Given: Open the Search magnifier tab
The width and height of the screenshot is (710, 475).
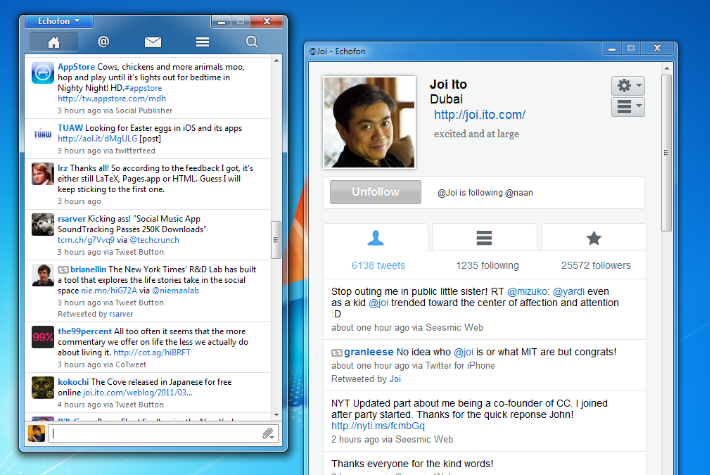Looking at the screenshot, I should click(x=251, y=41).
